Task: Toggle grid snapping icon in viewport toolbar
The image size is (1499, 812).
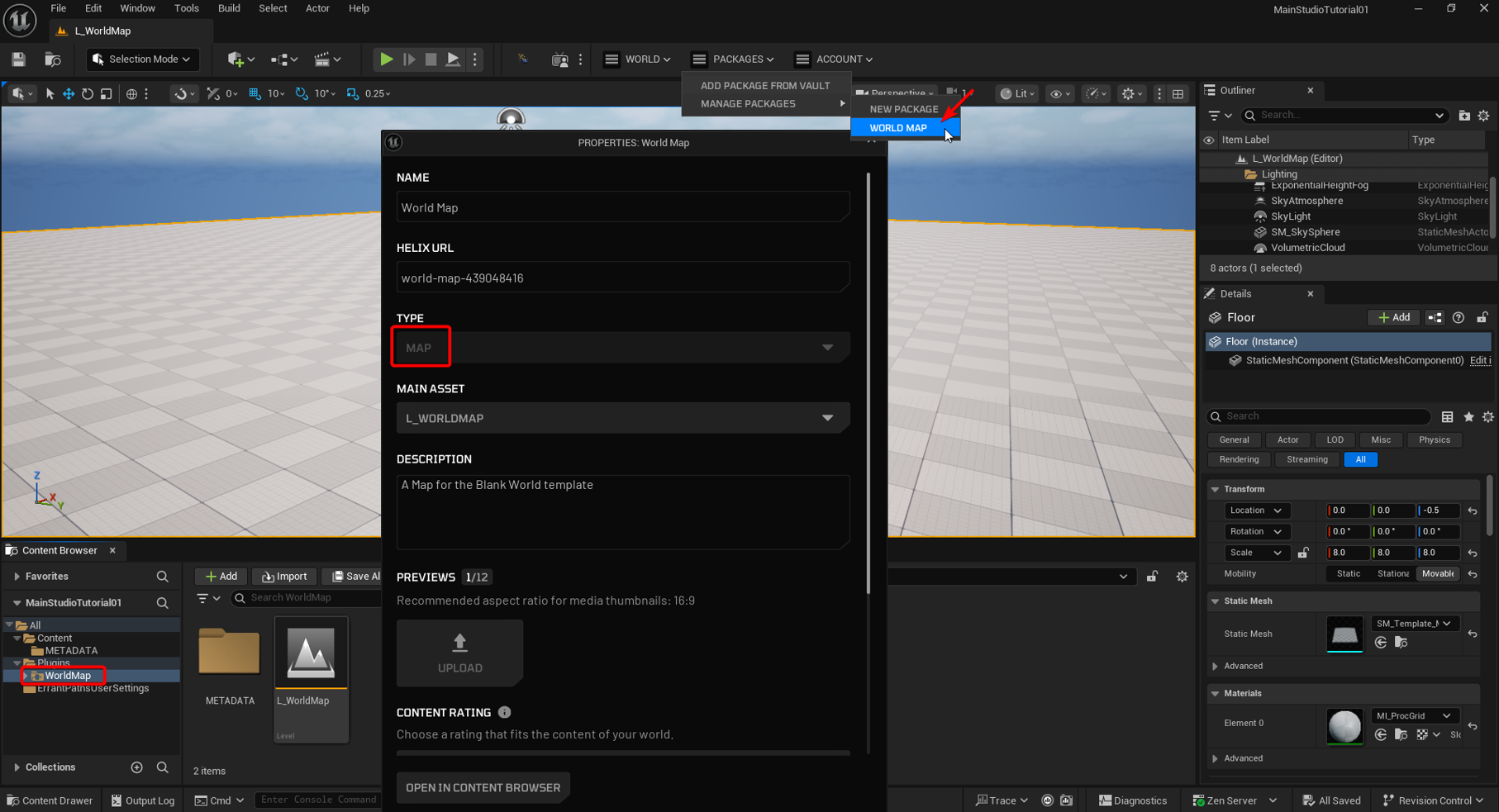Action: 255,93
